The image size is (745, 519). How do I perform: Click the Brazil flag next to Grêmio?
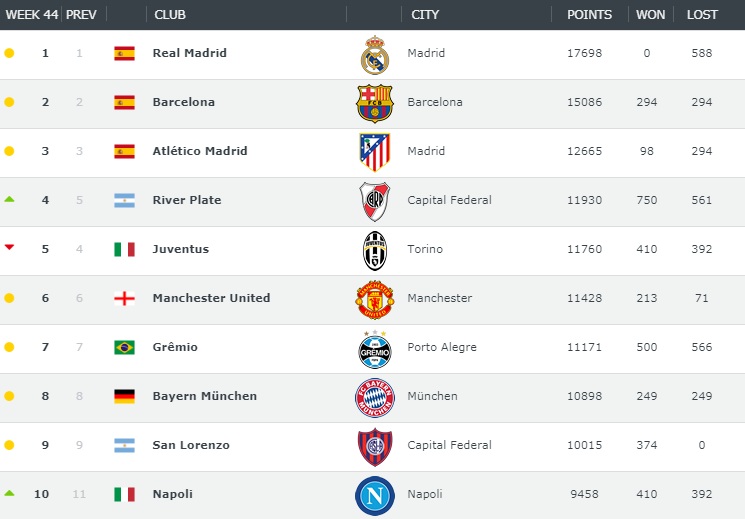tap(124, 347)
